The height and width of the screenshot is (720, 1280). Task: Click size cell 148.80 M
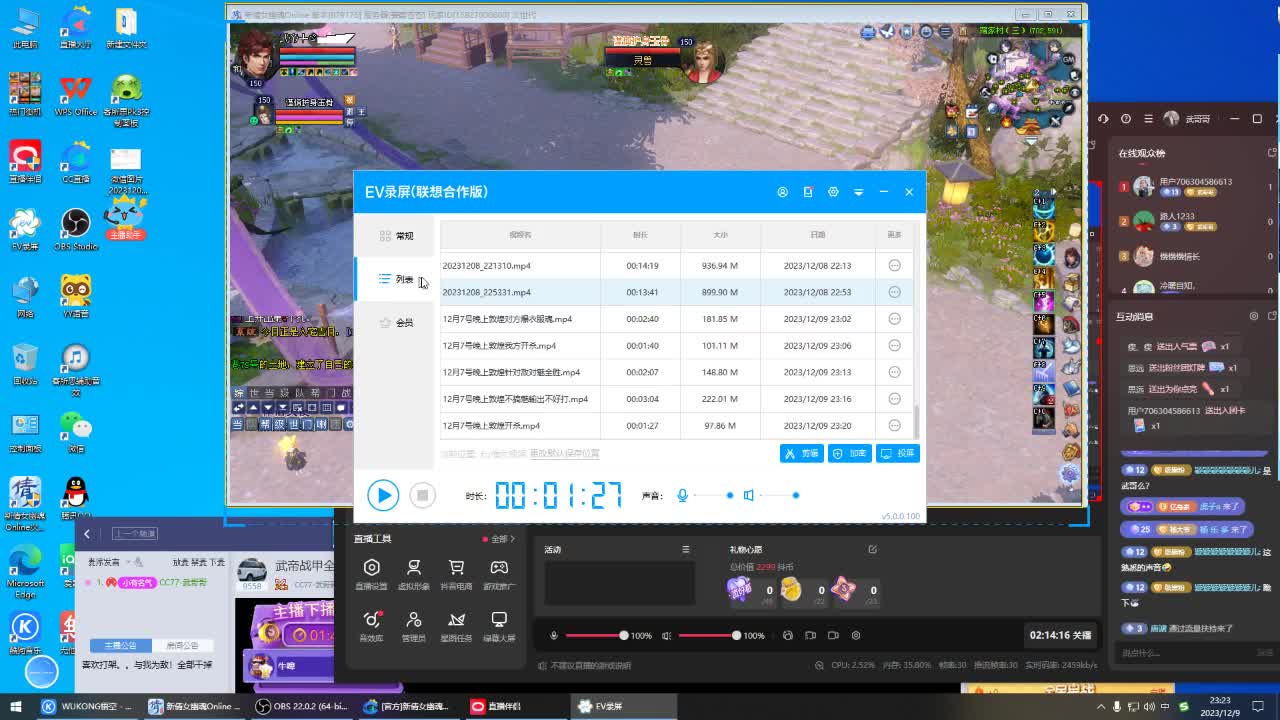point(720,372)
